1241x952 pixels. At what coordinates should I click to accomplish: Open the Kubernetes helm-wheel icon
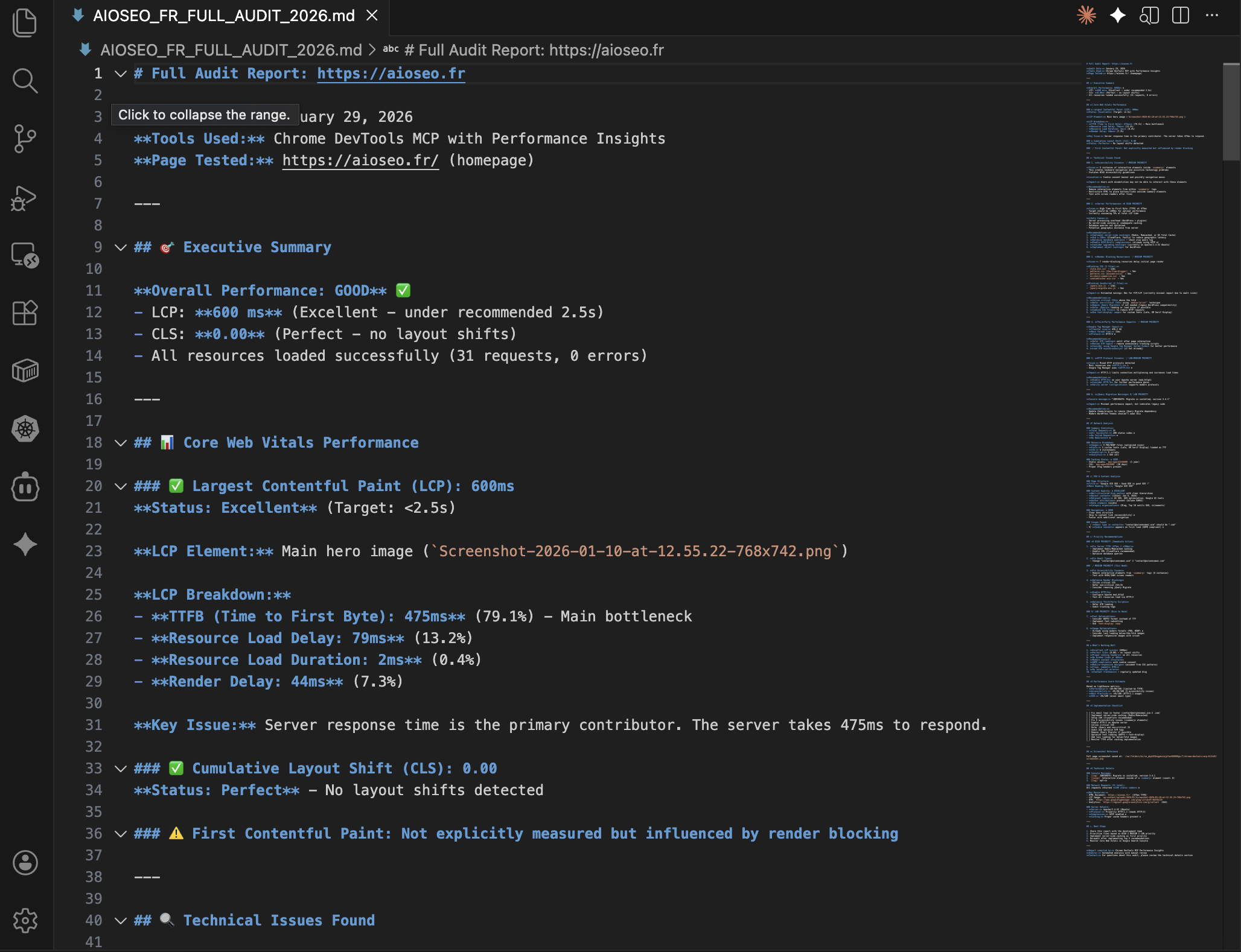coord(25,429)
